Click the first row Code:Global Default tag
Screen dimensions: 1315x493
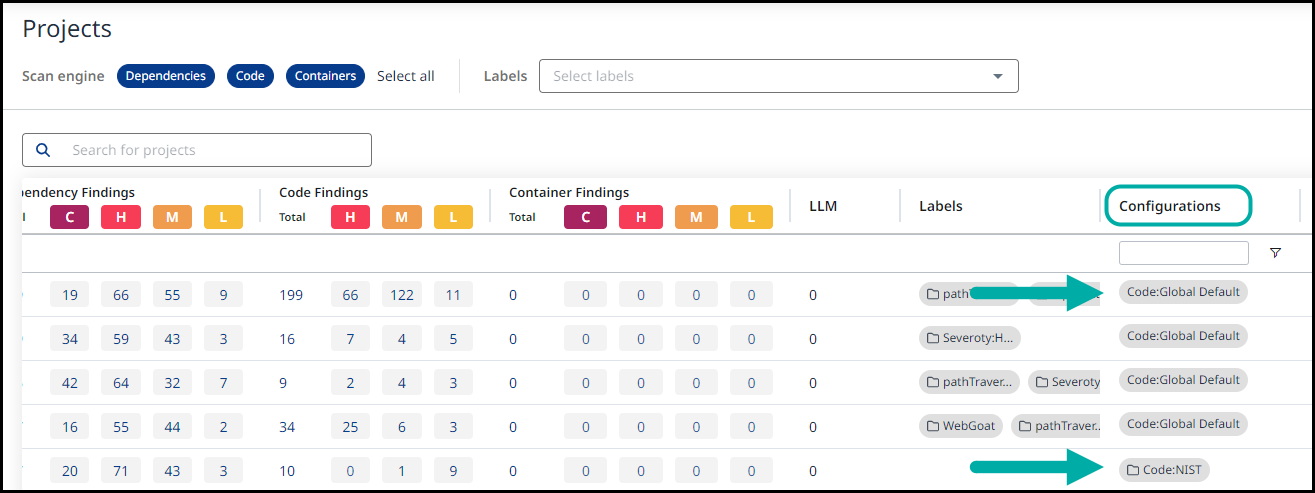[x=1183, y=293]
